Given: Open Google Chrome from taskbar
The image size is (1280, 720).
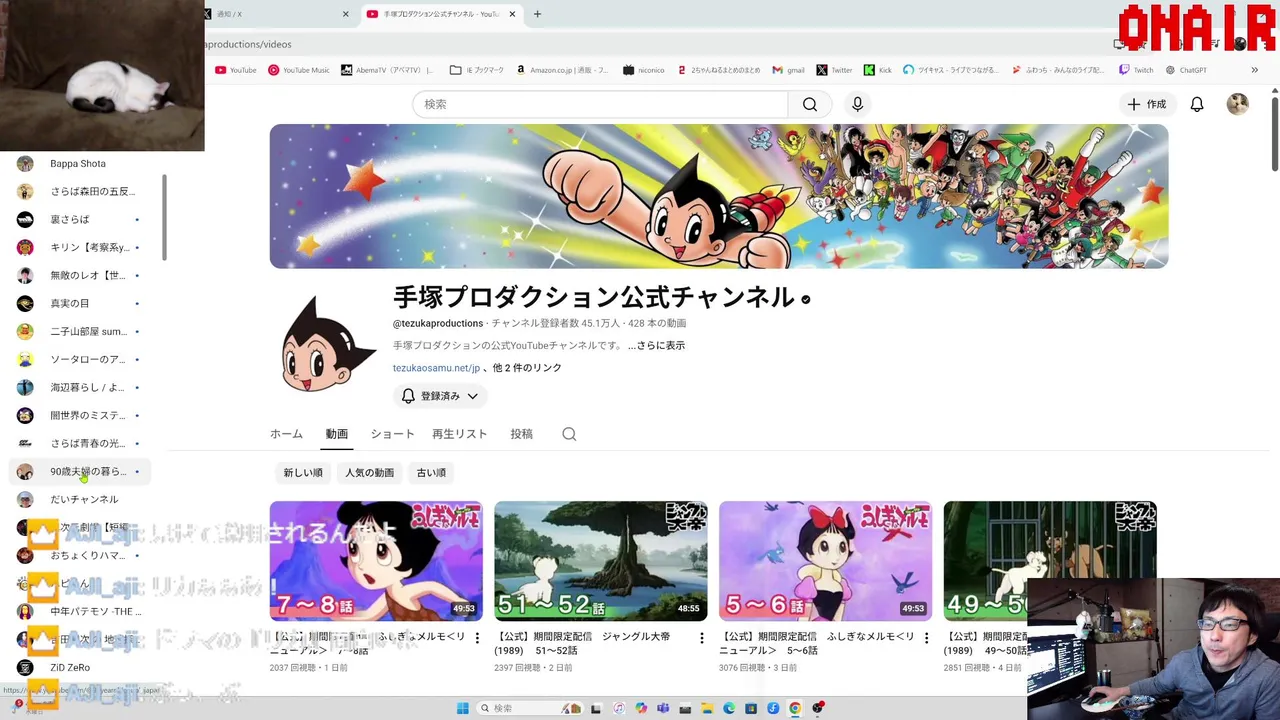Looking at the screenshot, I should 795,708.
